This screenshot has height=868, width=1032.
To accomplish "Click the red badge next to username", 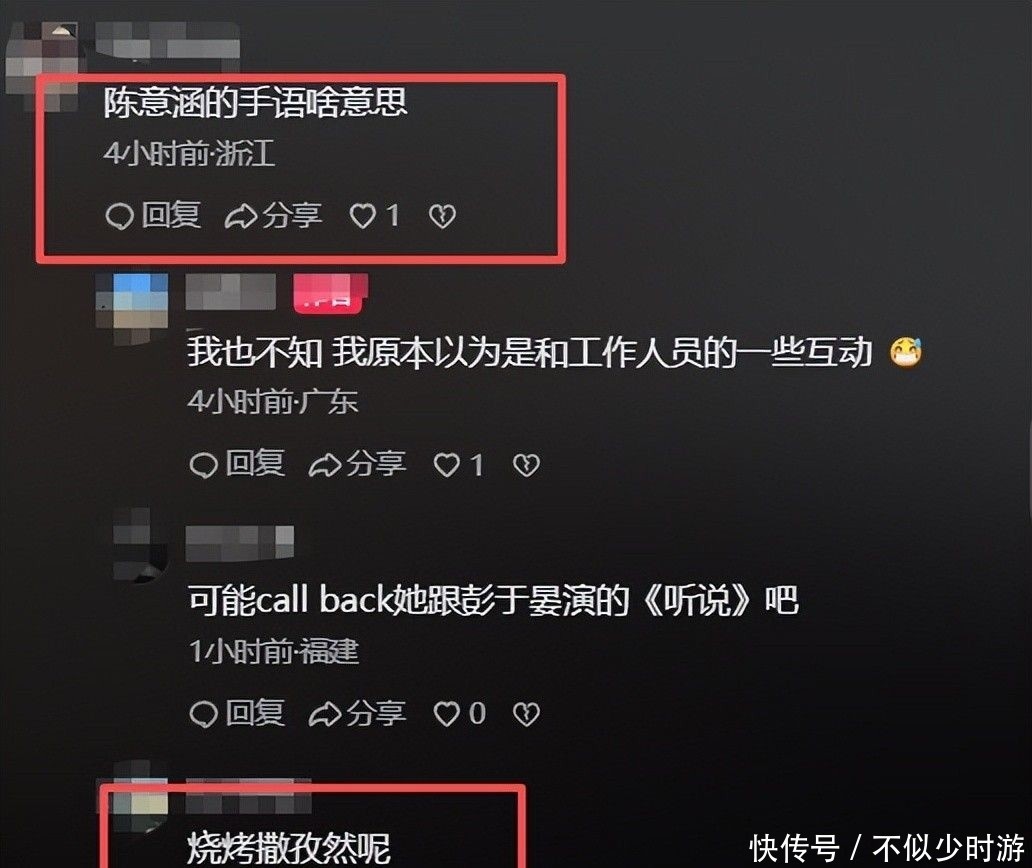I will click(x=330, y=293).
